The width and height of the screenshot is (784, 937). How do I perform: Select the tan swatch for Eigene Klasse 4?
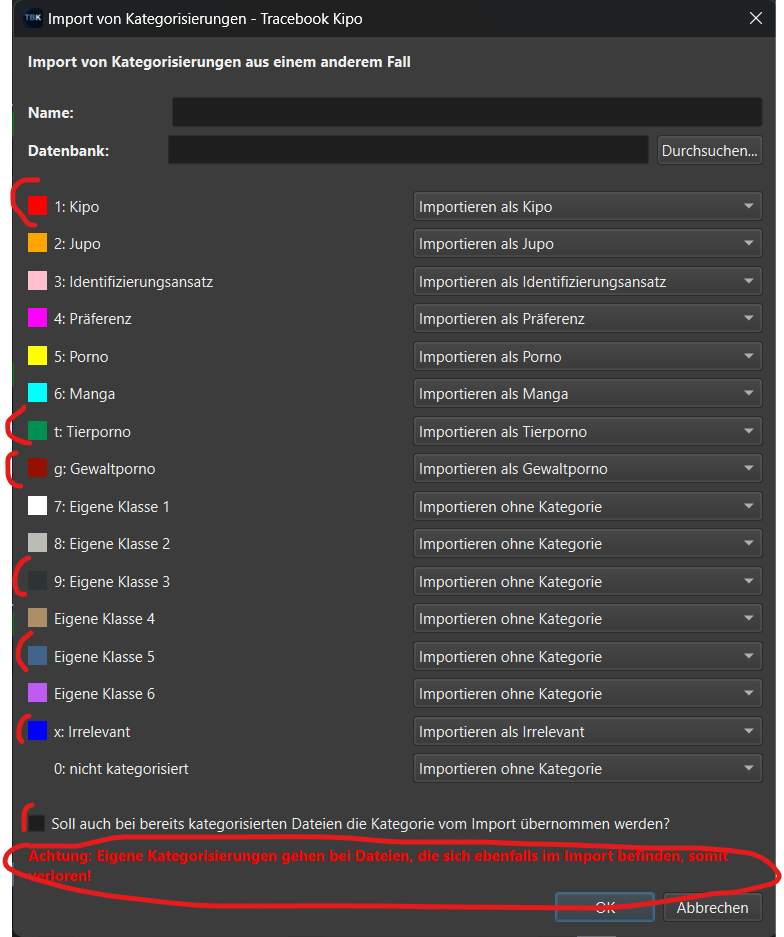pos(38,618)
